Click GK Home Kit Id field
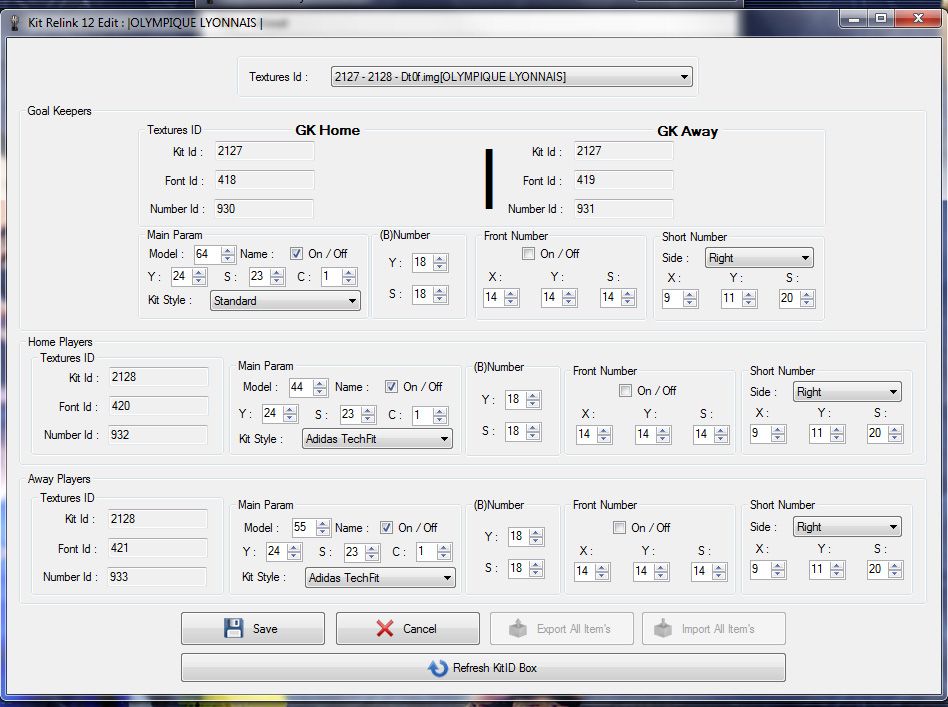The height and width of the screenshot is (707, 948). pyautogui.click(x=262, y=151)
